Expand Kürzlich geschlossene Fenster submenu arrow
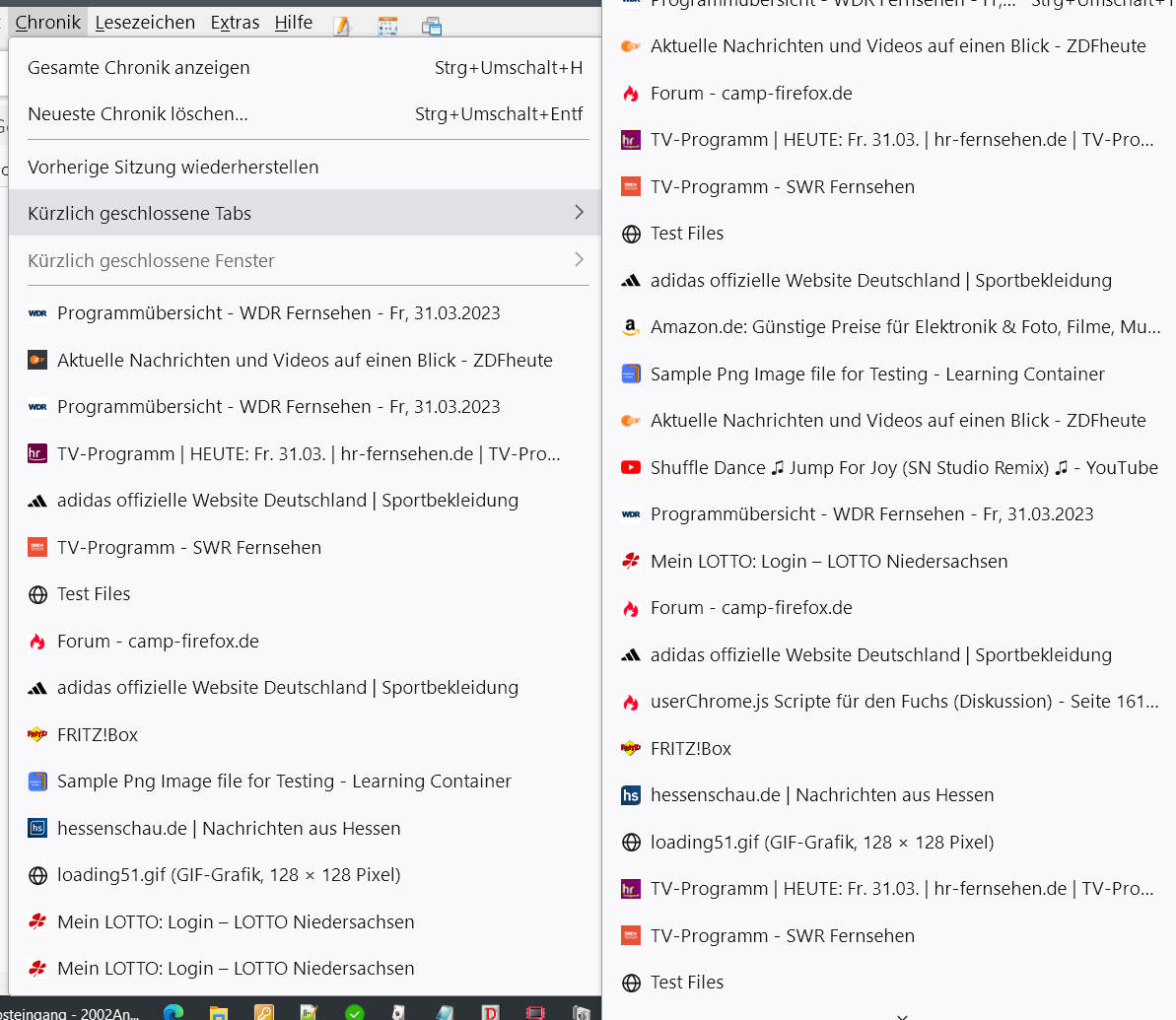The image size is (1176, 1020). click(579, 260)
